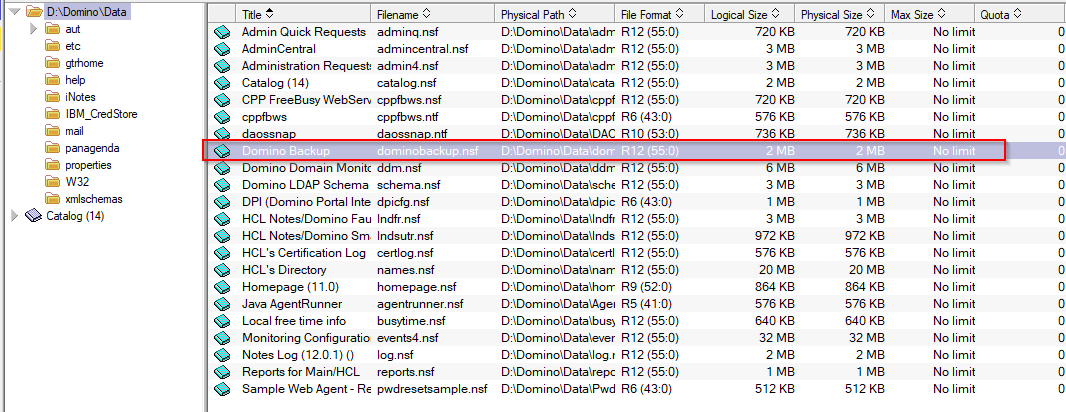Click the Administration Requests database icon
This screenshot has height=412, width=1066.
pyautogui.click(x=222, y=66)
